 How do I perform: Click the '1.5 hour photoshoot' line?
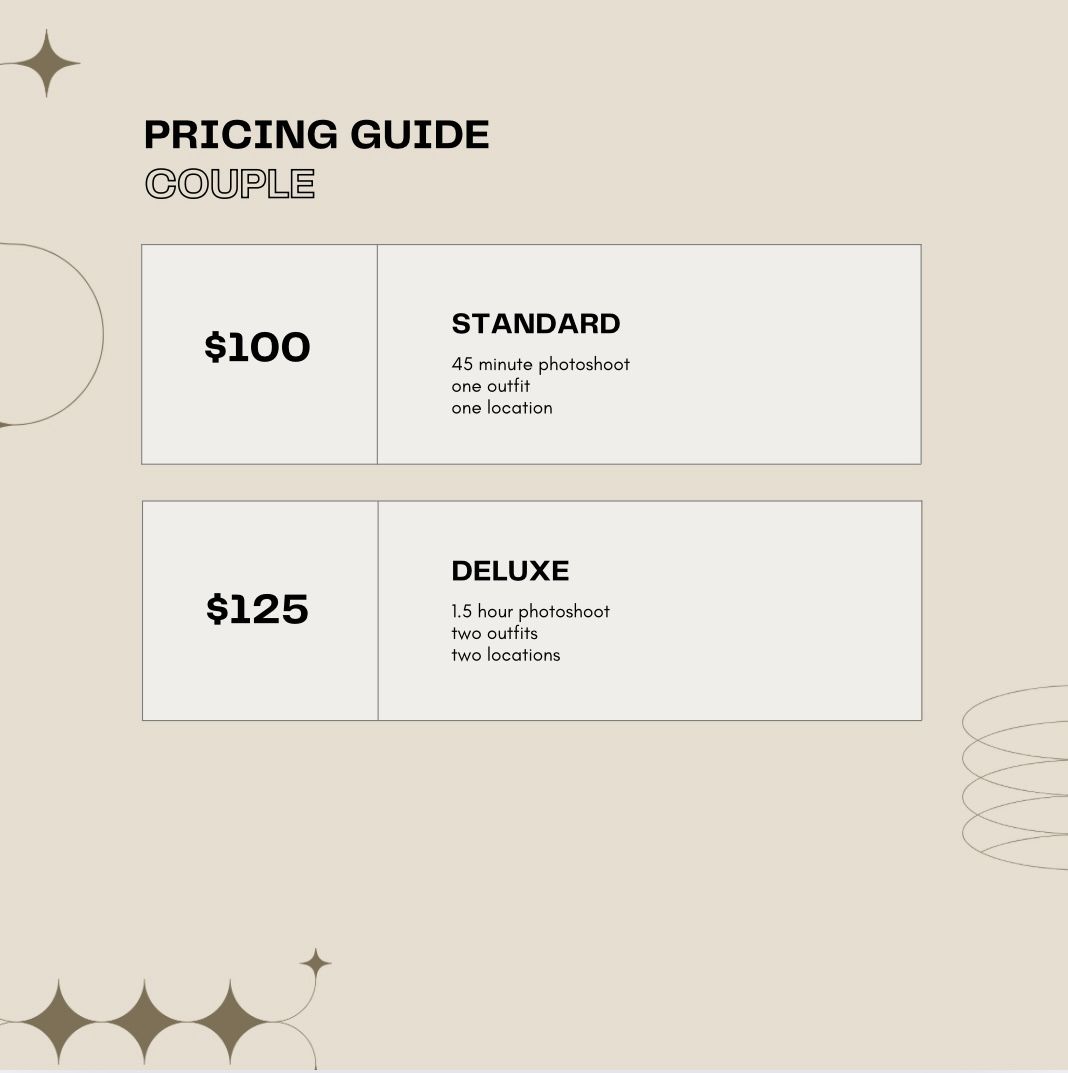[x=530, y=611]
